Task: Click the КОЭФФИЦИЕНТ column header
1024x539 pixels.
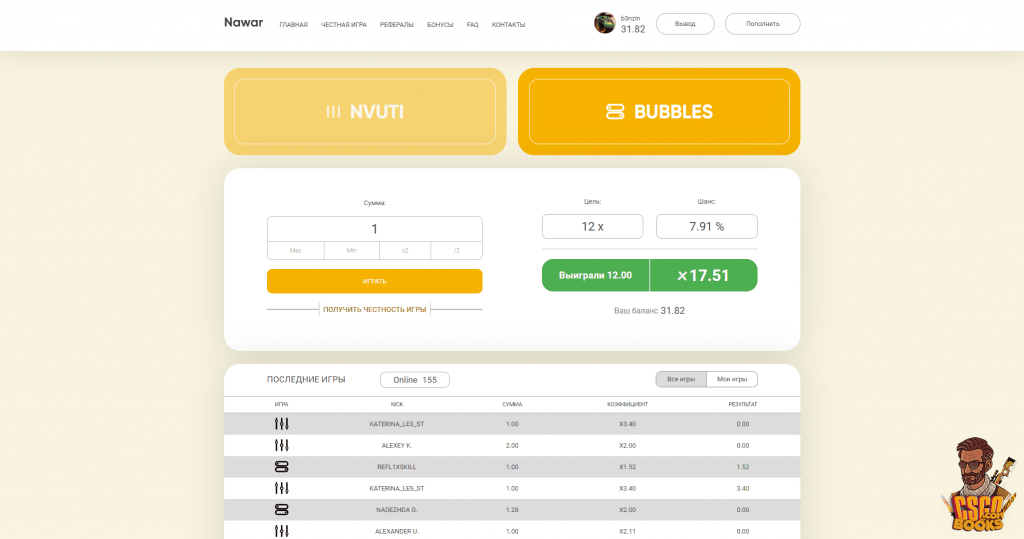Action: point(628,404)
